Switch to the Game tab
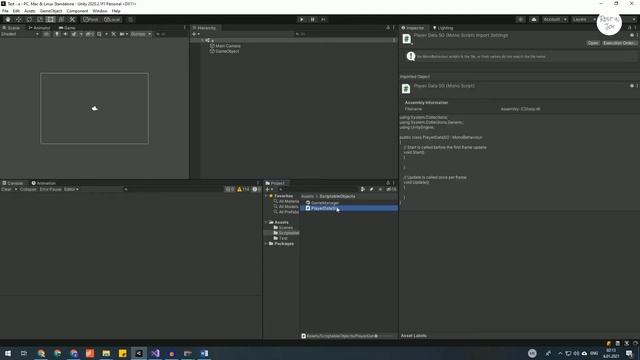640x360 pixels. click(x=67, y=28)
